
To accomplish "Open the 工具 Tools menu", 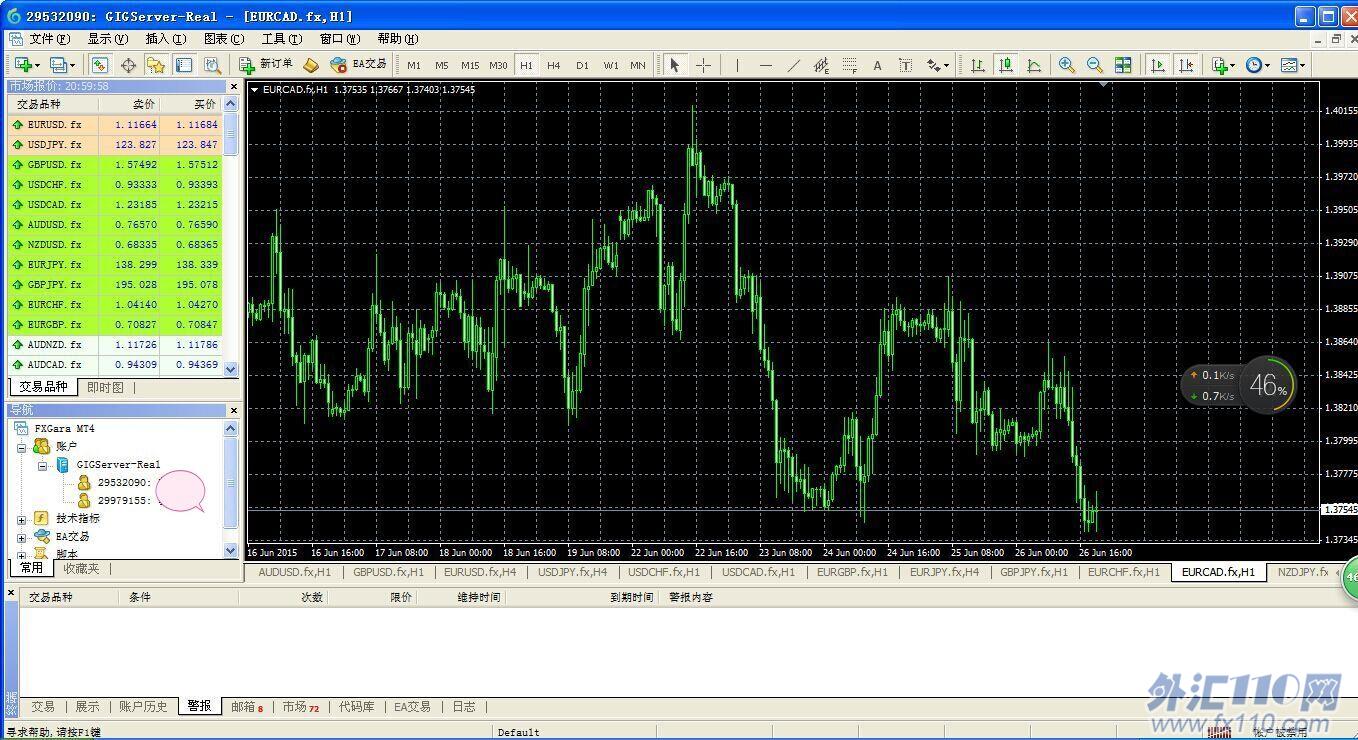I will click(281, 39).
